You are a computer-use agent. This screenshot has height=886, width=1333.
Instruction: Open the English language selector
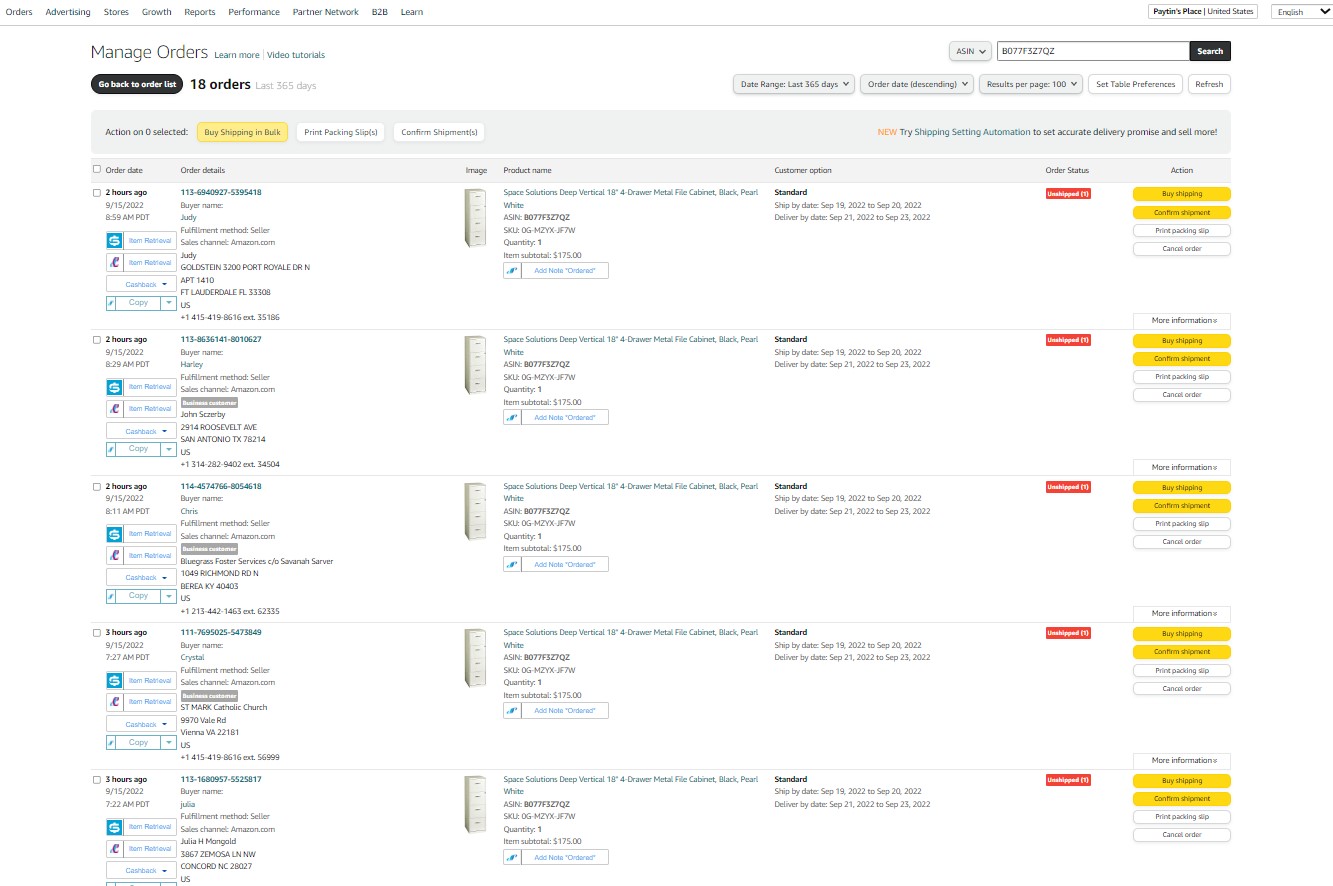tap(1301, 12)
